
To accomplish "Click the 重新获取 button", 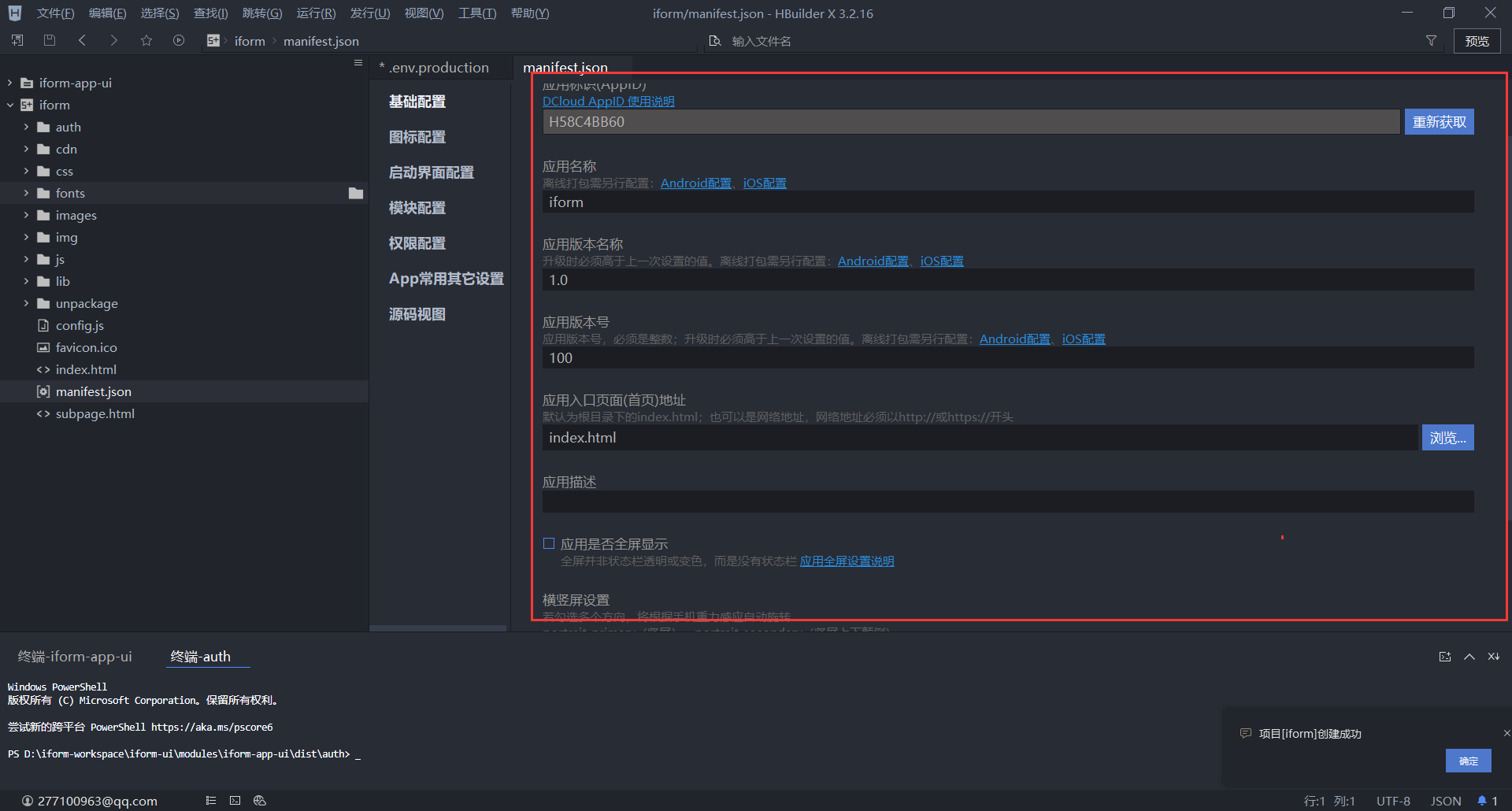I will pyautogui.click(x=1439, y=122).
